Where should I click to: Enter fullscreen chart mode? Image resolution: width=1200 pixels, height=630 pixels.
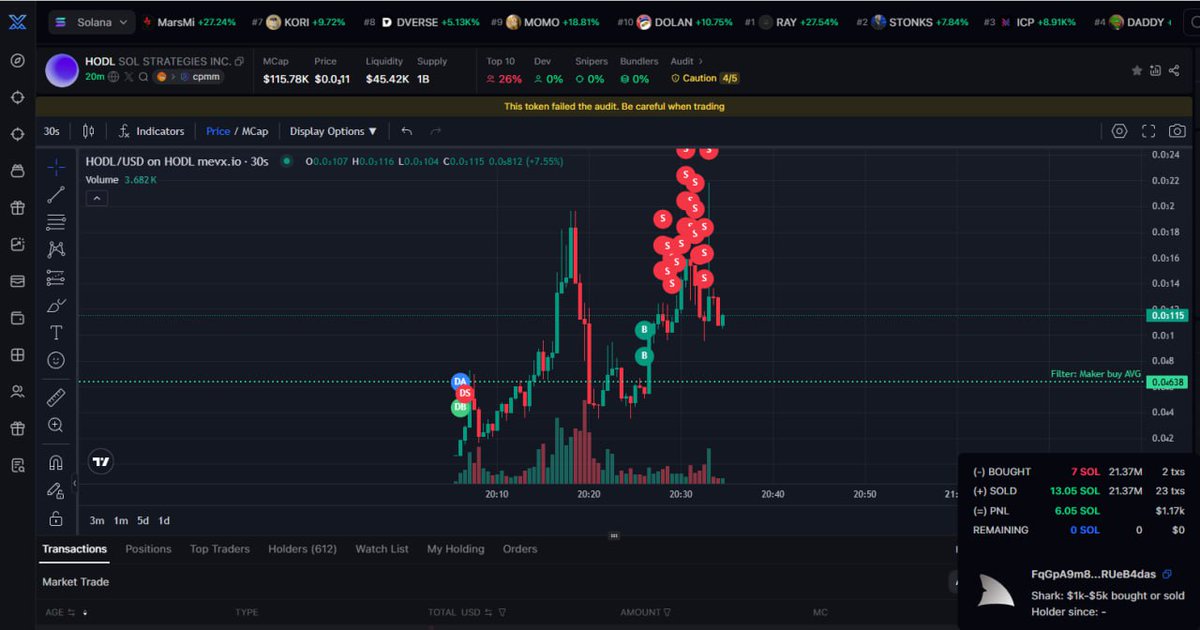pyautogui.click(x=1148, y=131)
